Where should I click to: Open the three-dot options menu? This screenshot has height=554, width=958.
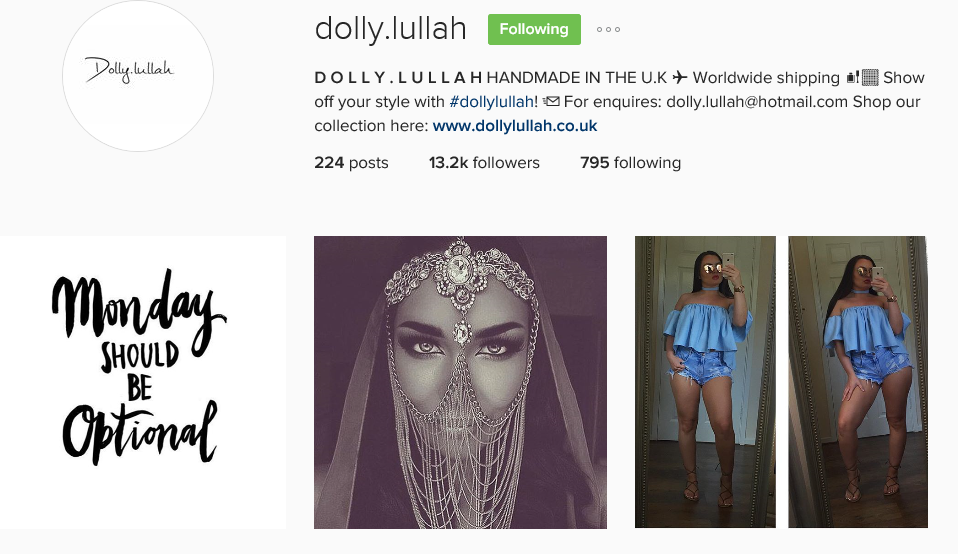608,29
